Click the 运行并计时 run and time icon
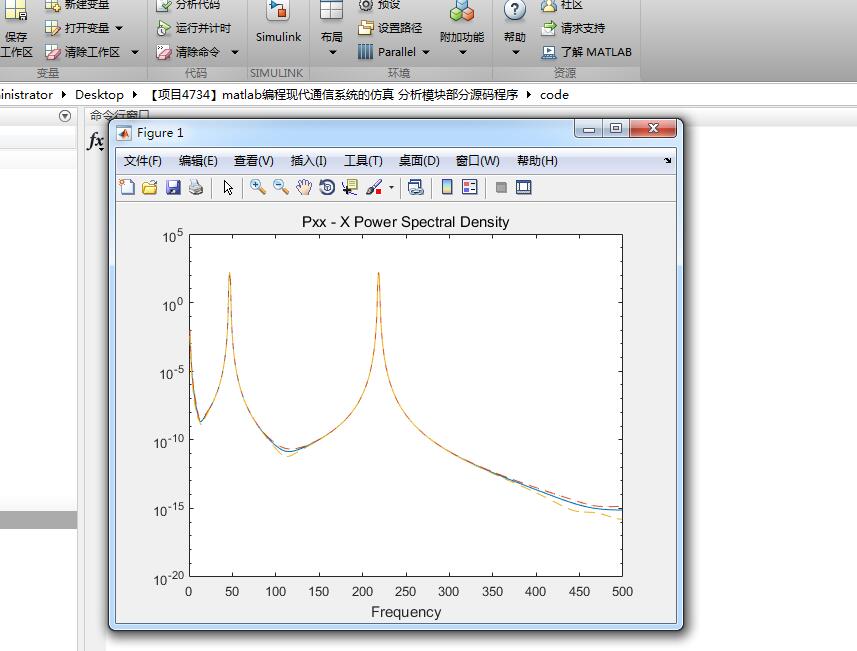The height and width of the screenshot is (651, 857). click(x=164, y=28)
